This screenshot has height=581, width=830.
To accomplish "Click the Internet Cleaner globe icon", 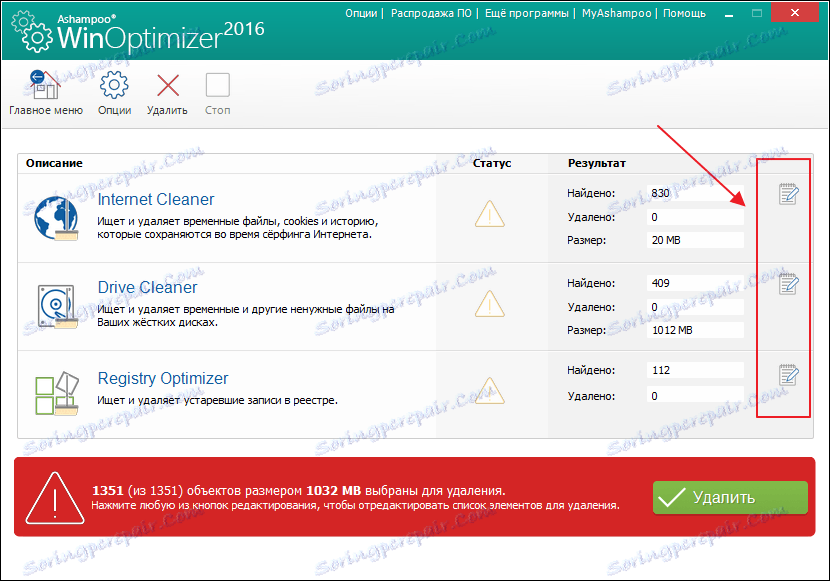I will point(56,218).
